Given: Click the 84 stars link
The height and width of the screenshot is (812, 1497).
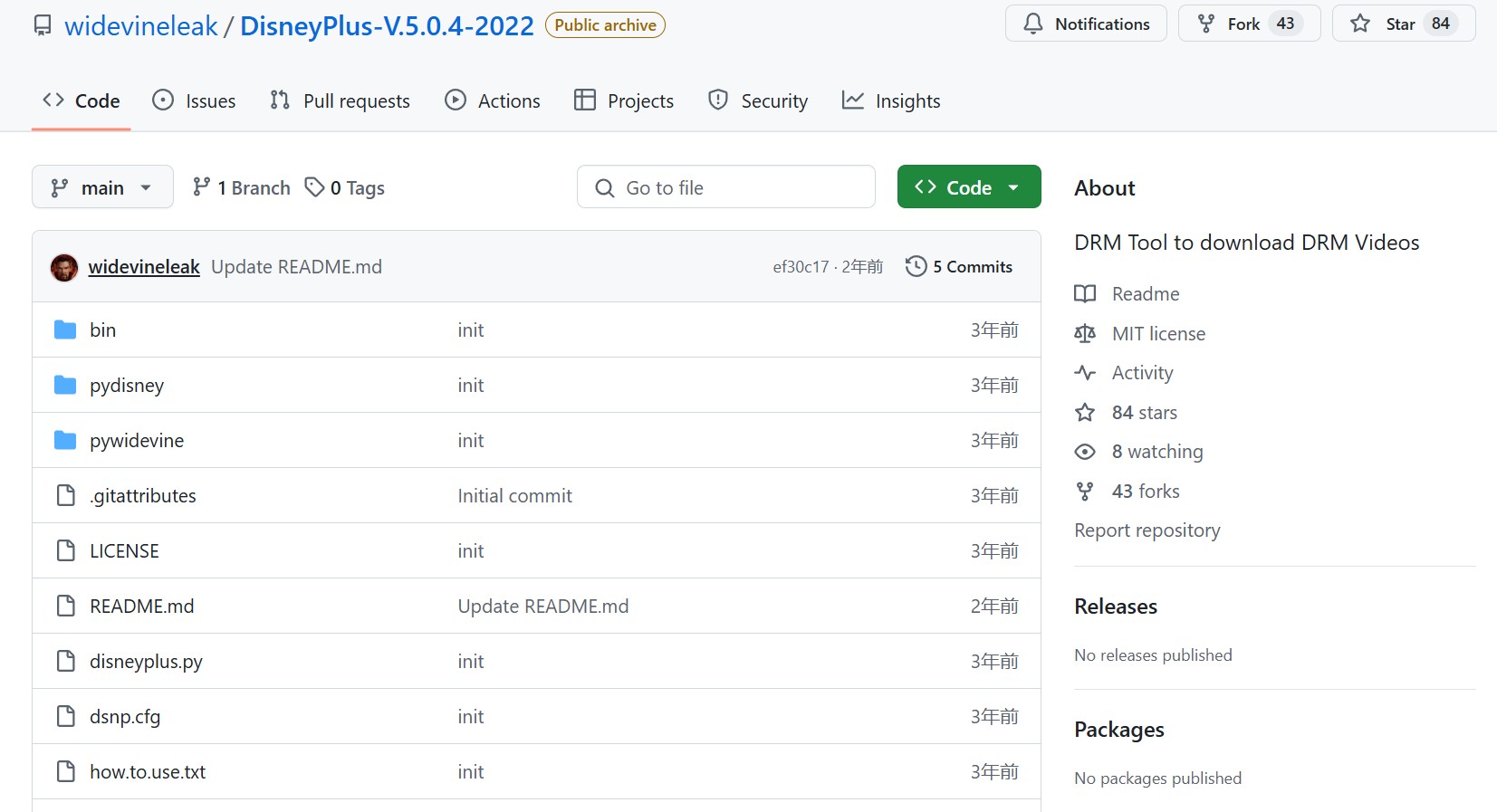Looking at the screenshot, I should [x=1126, y=412].
